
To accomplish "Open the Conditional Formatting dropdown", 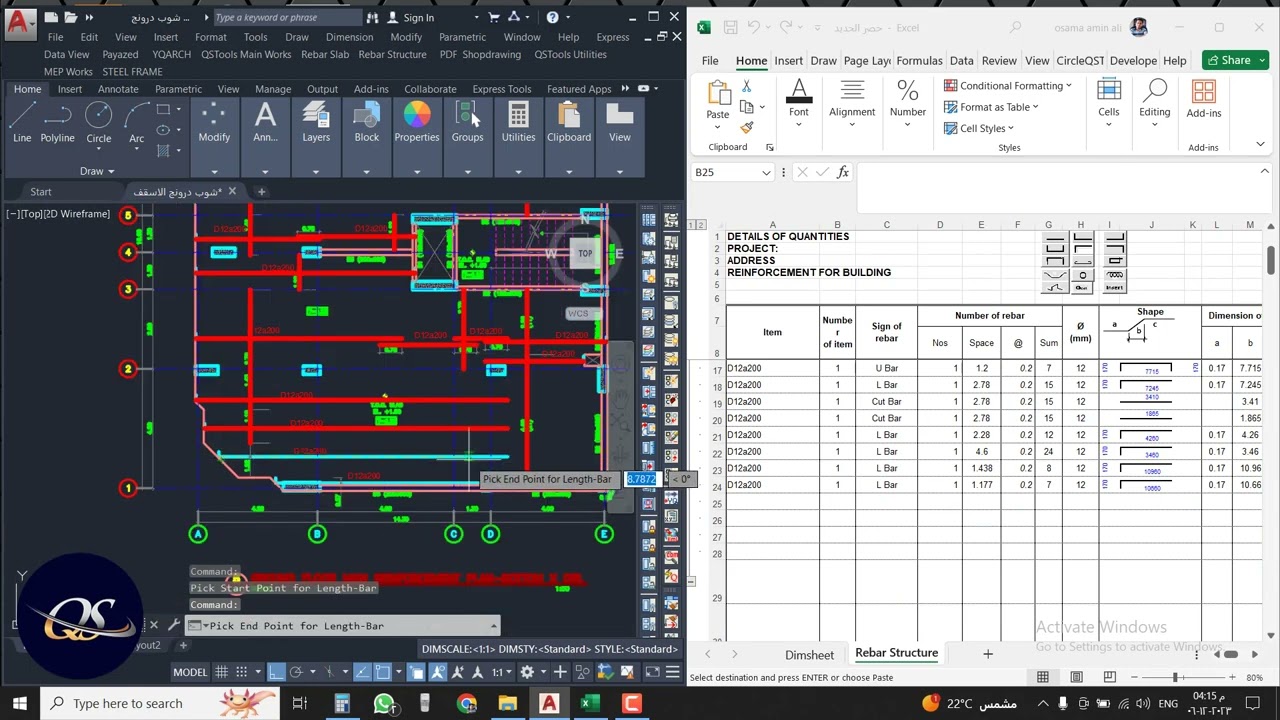I will (x=1009, y=86).
